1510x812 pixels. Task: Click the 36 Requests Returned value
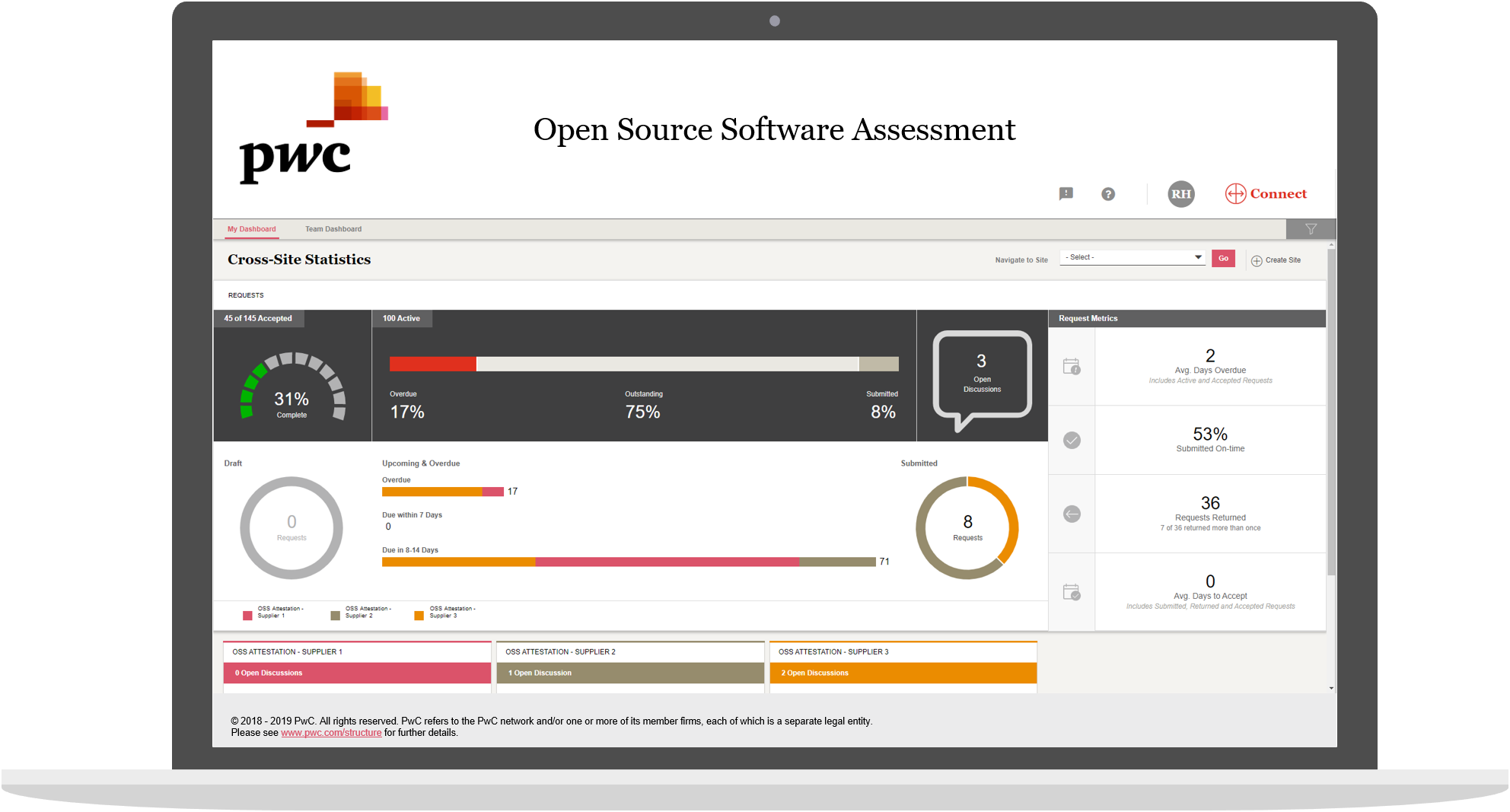click(1210, 503)
